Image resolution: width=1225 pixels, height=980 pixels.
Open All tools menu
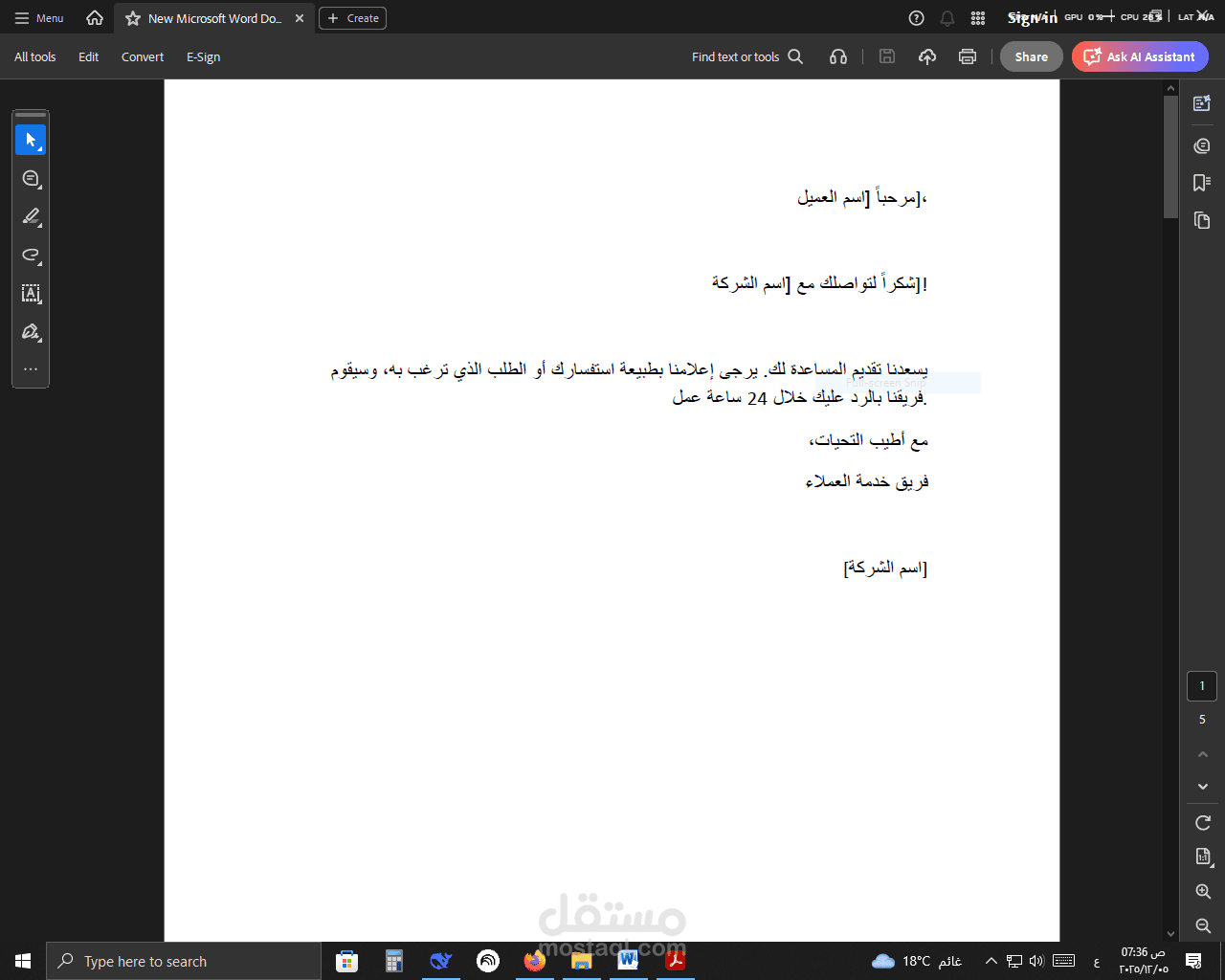point(35,56)
